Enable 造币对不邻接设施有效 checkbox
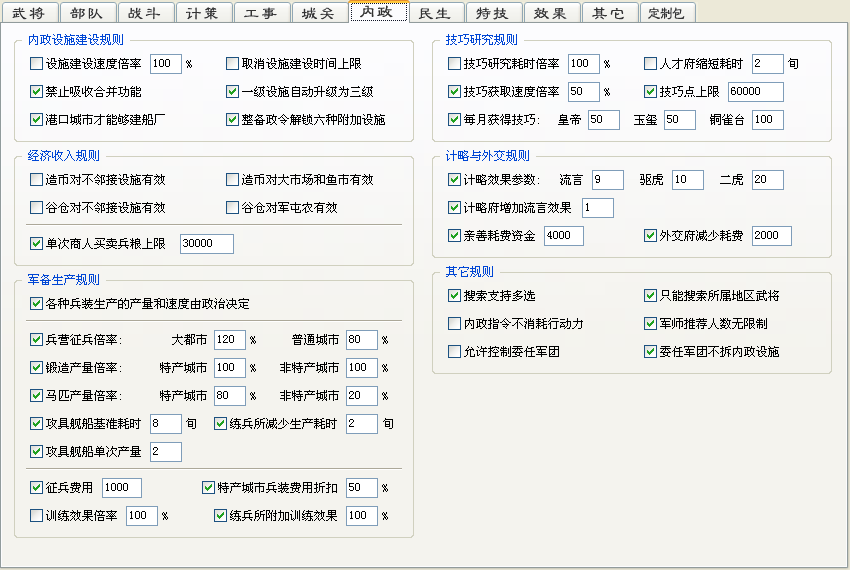This screenshot has width=850, height=570. [x=37, y=180]
